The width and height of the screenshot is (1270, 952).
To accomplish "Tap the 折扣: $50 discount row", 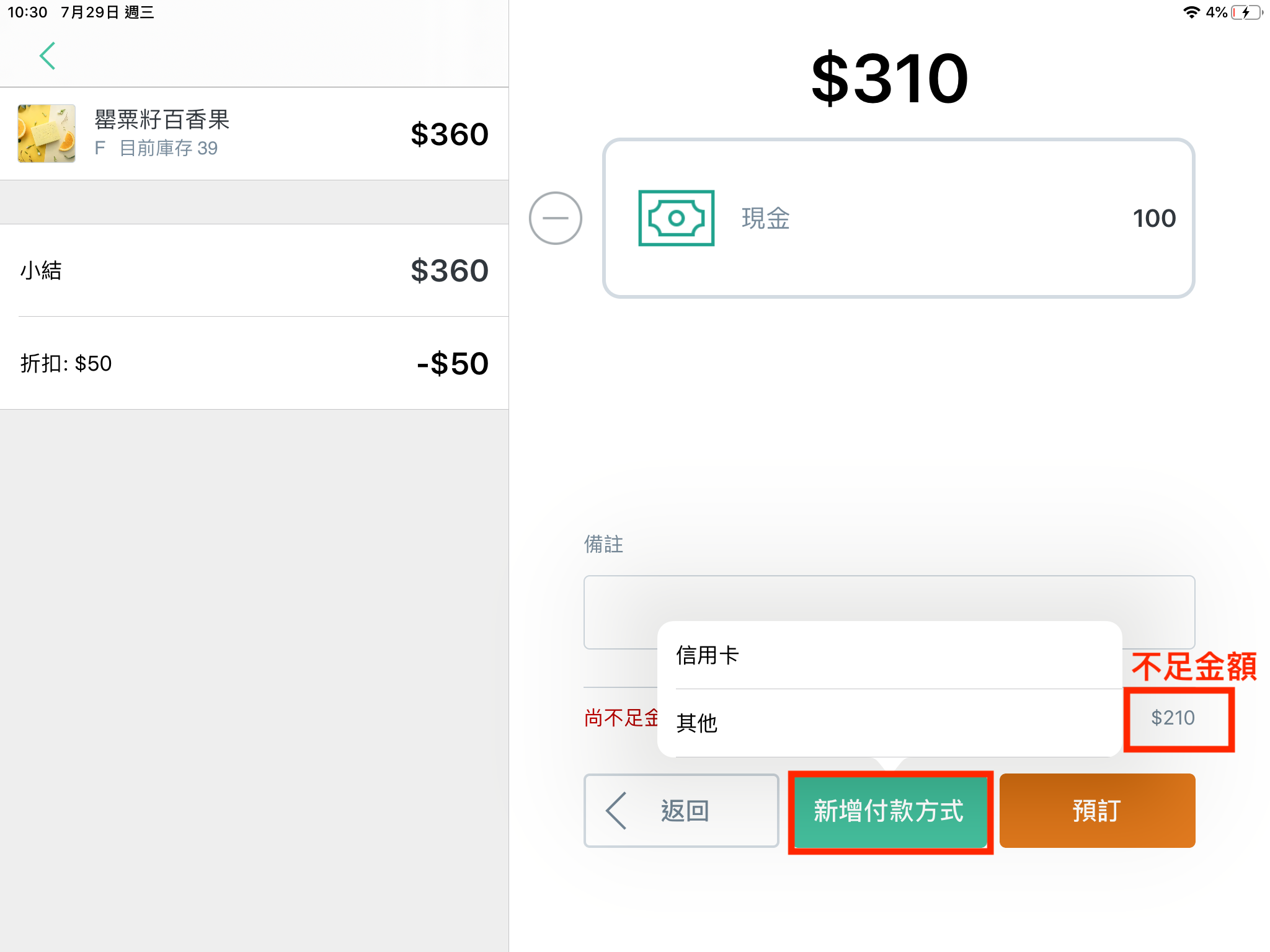I will click(254, 363).
